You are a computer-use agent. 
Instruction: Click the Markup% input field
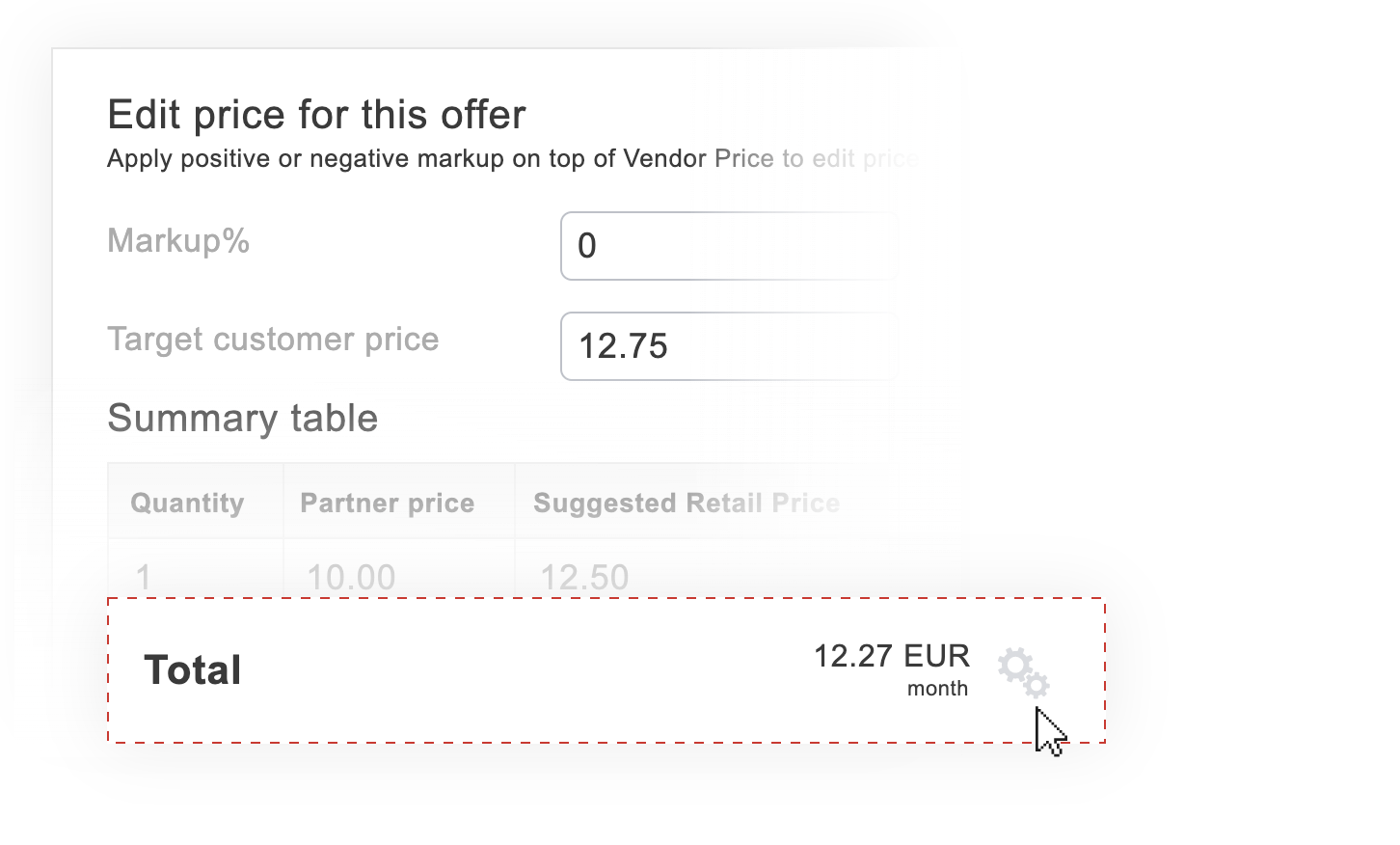pos(728,246)
